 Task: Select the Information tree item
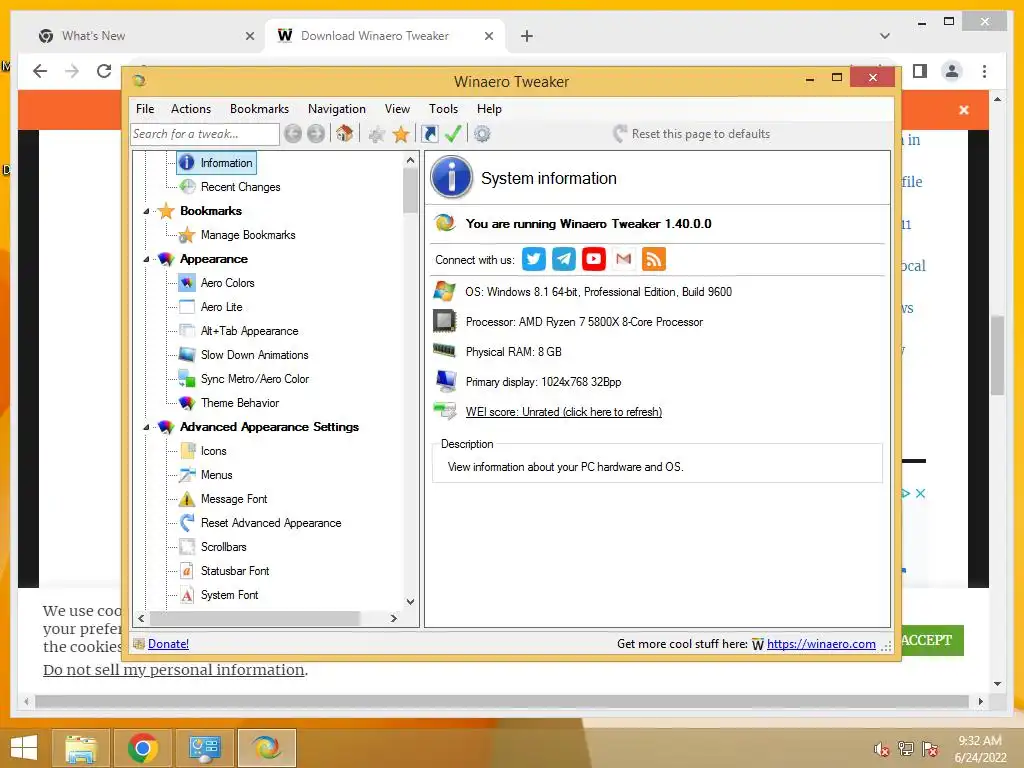tap(217, 163)
